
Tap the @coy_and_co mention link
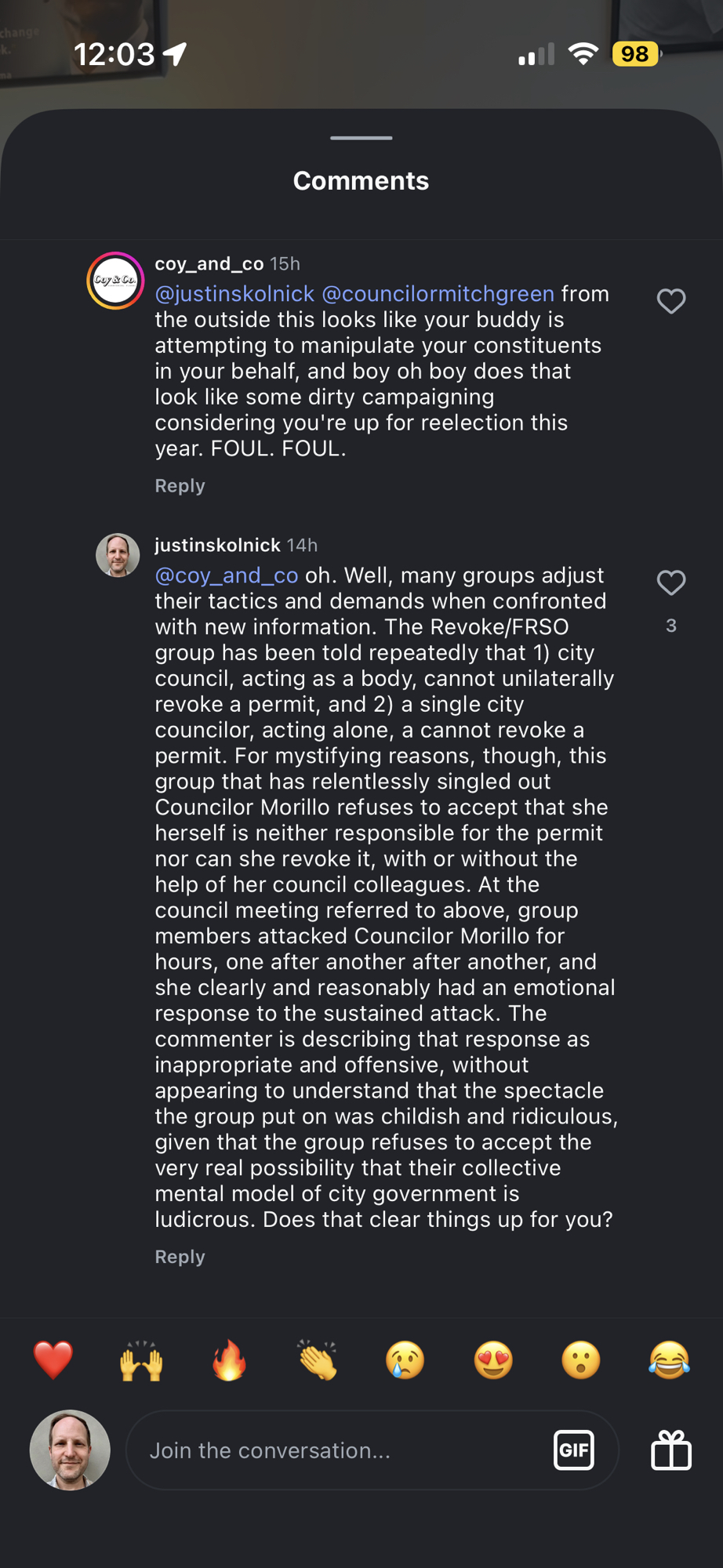tap(227, 575)
